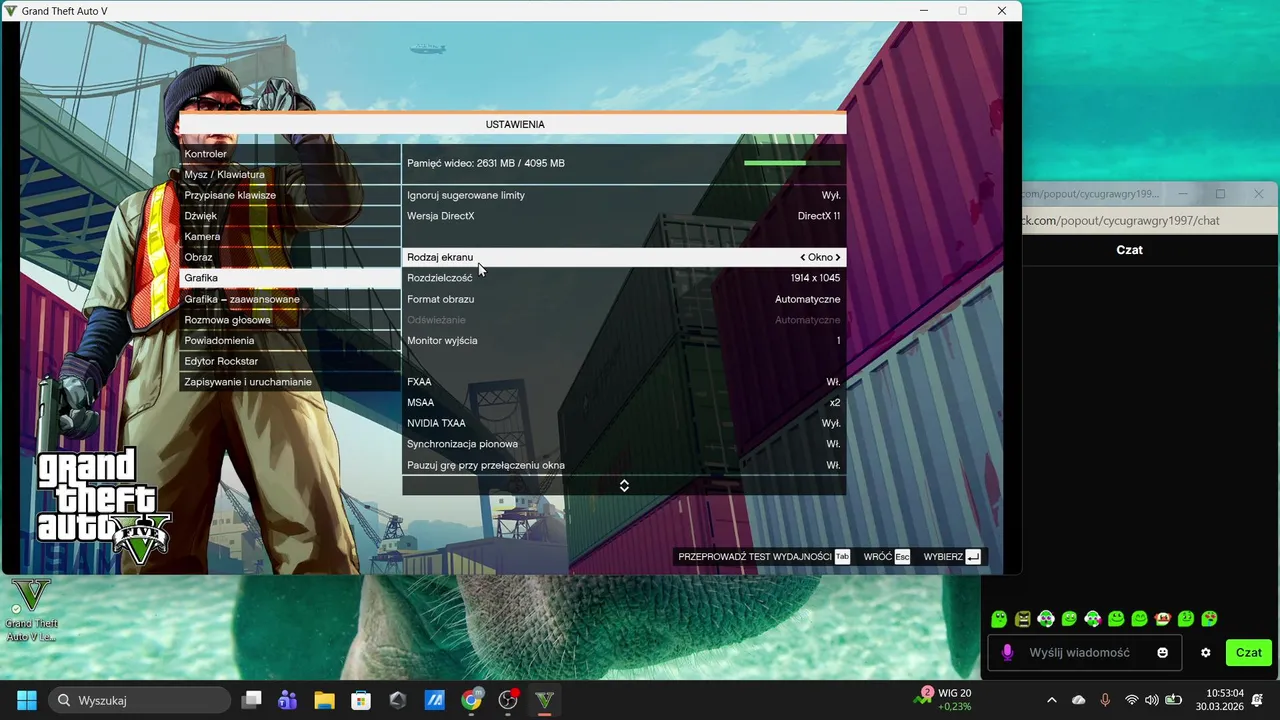Click the right arrow on Rodzaj ekranu
Viewport: 1280px width, 720px height.
click(838, 257)
